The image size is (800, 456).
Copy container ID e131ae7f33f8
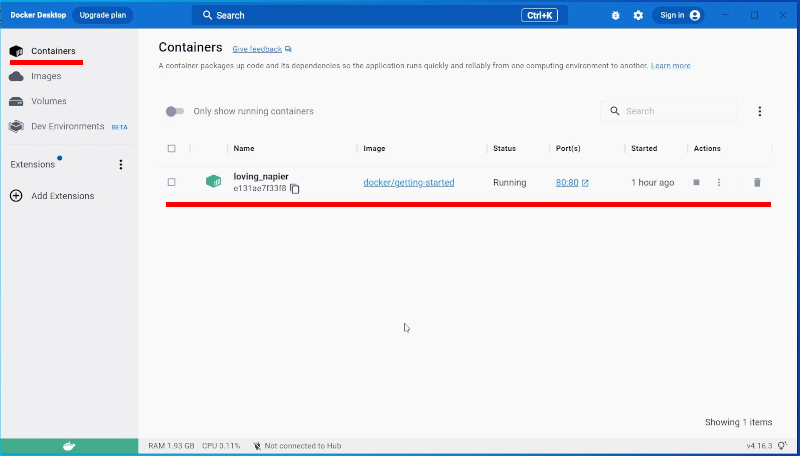coord(295,189)
